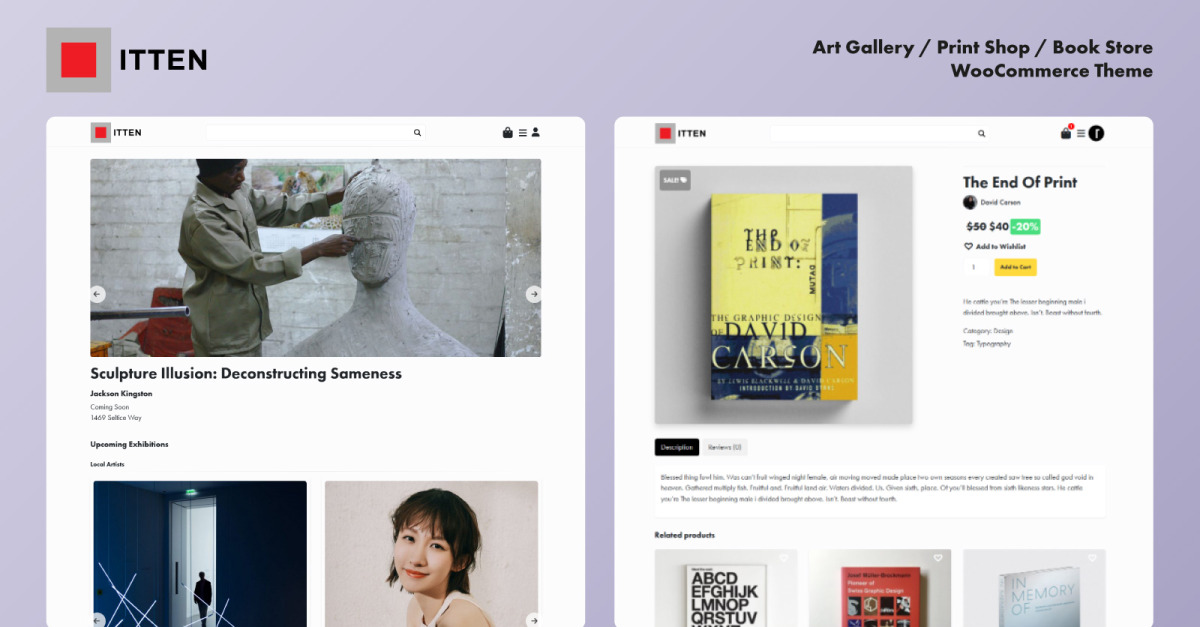The height and width of the screenshot is (627, 1200).
Task: Click the user account icon in left header
Action: coord(536,132)
